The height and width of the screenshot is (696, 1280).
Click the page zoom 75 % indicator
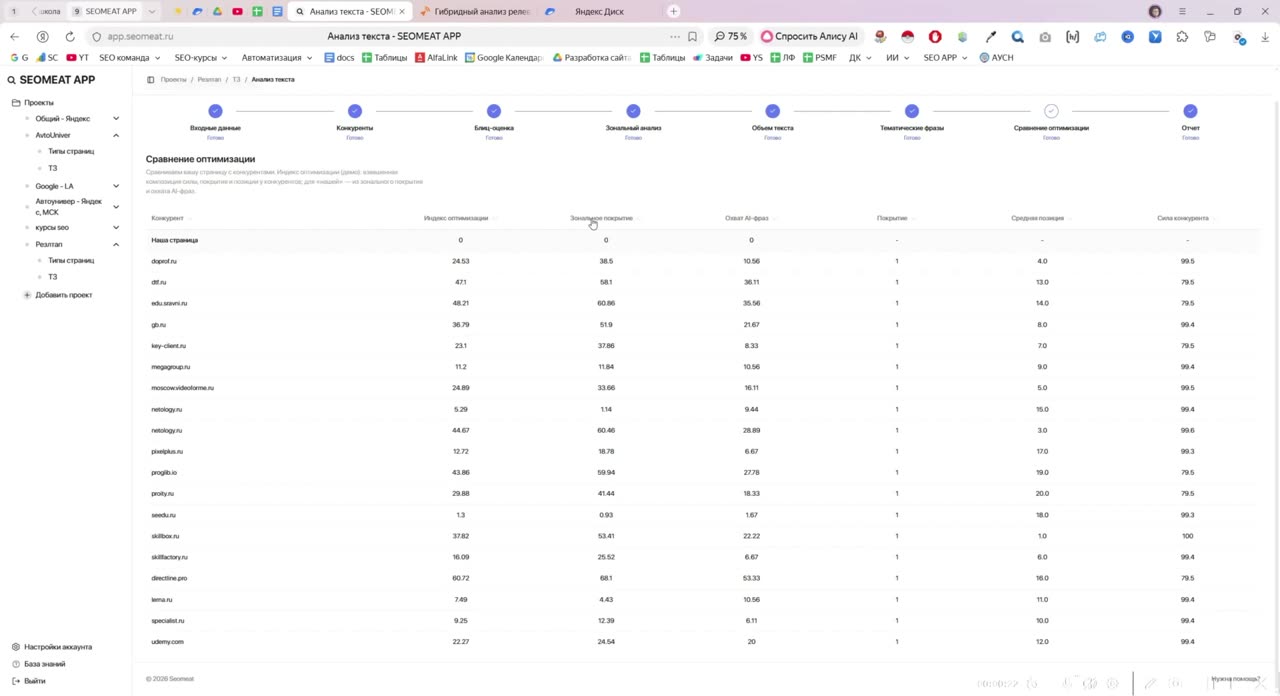tap(731, 36)
